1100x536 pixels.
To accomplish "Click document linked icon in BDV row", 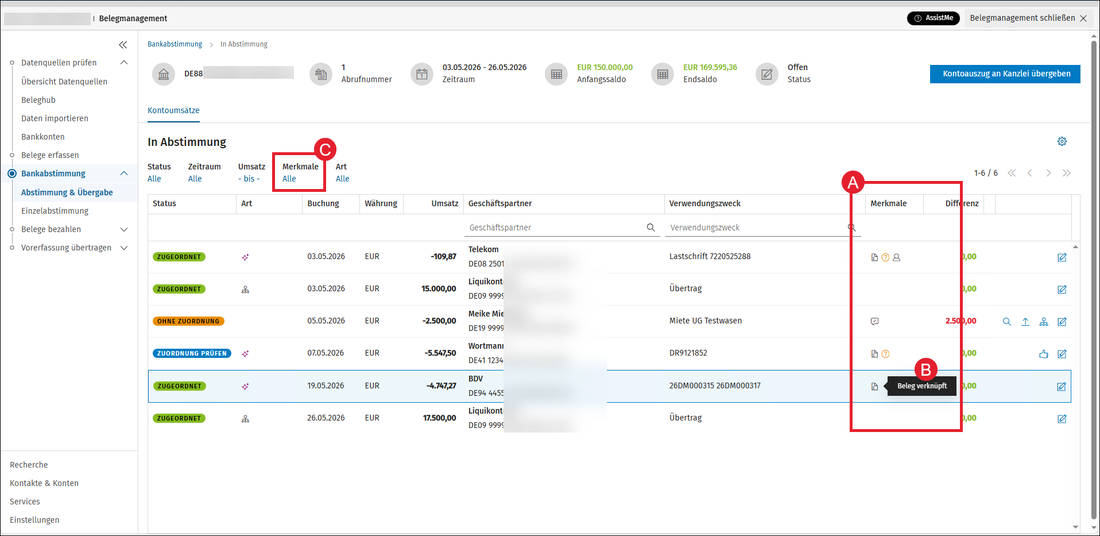I will point(874,387).
